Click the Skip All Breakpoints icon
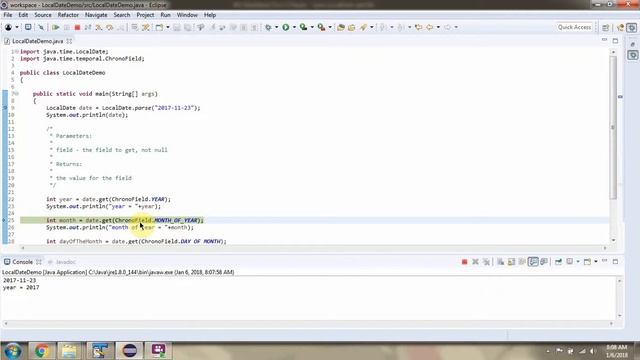This screenshot has width=640, height=360. [x=41, y=27]
